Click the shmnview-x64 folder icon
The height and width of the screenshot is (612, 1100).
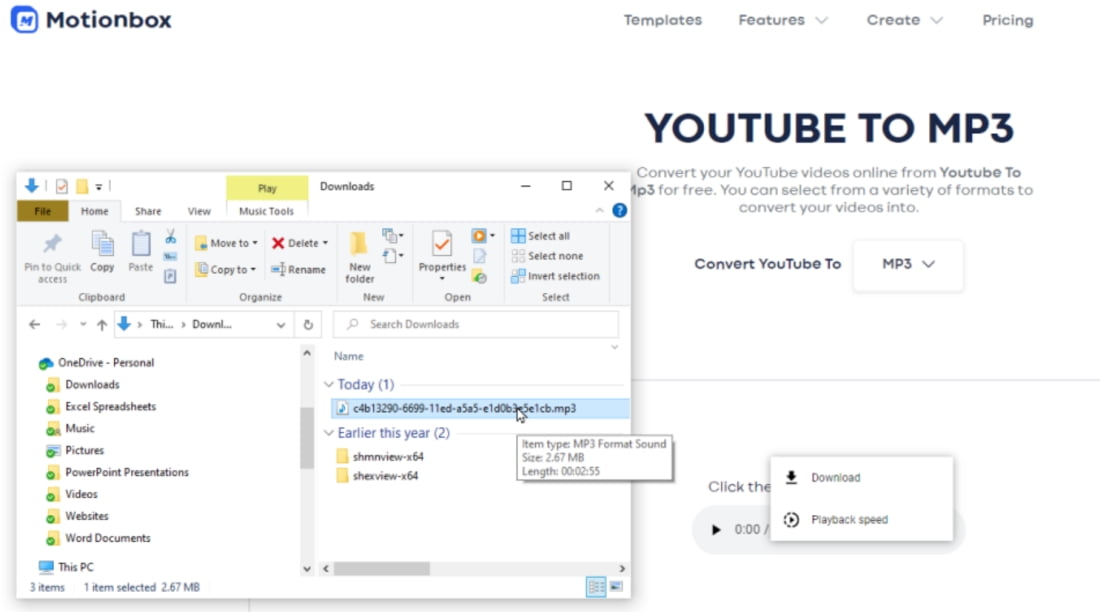342,456
